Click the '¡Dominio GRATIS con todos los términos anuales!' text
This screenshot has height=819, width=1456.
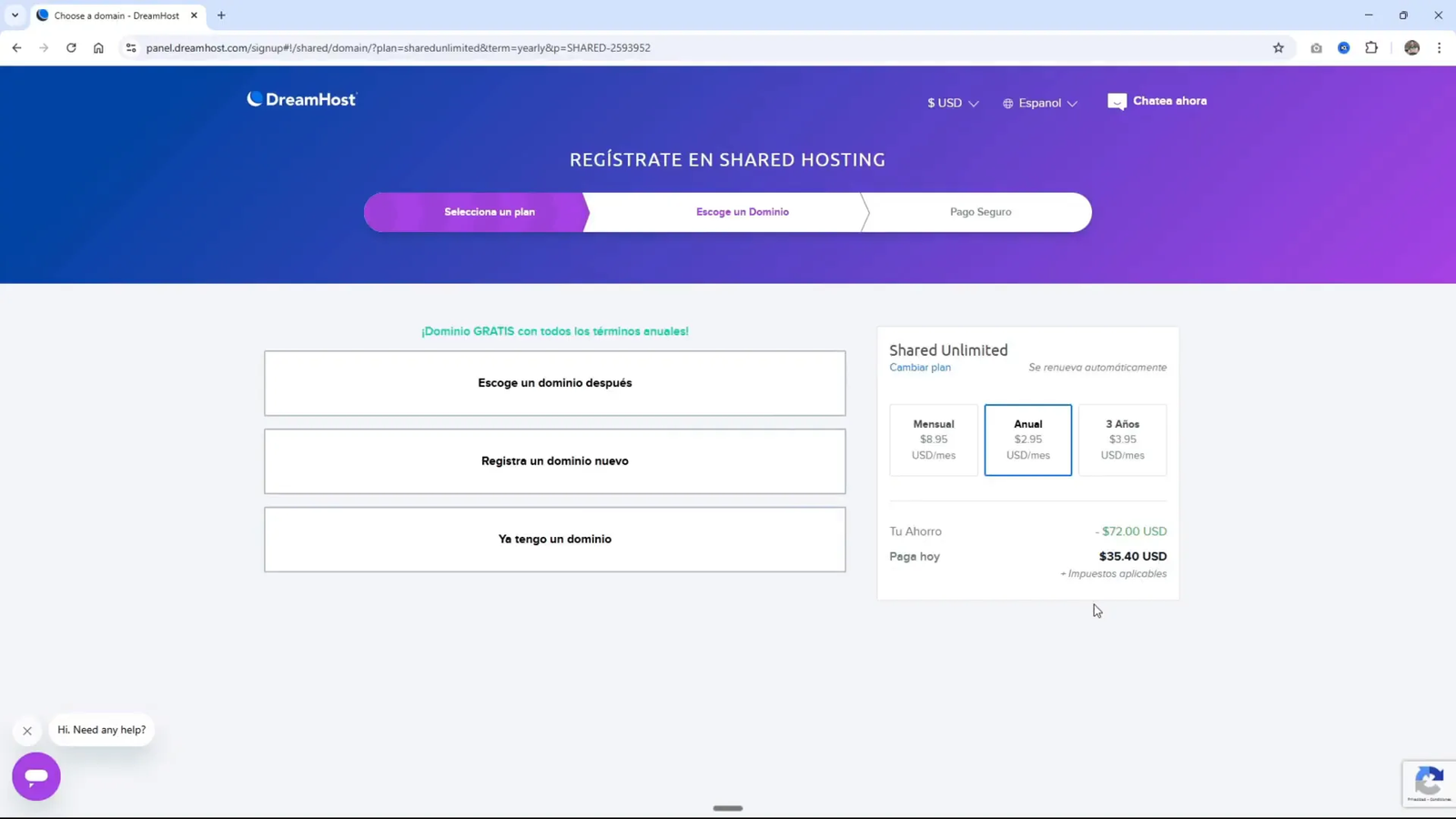pyautogui.click(x=555, y=331)
